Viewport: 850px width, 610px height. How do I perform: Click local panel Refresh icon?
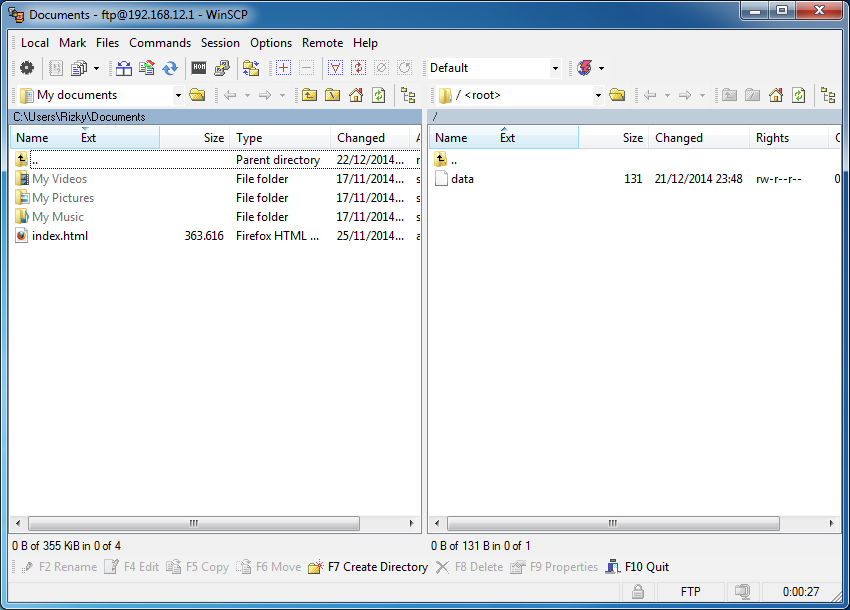(x=378, y=95)
